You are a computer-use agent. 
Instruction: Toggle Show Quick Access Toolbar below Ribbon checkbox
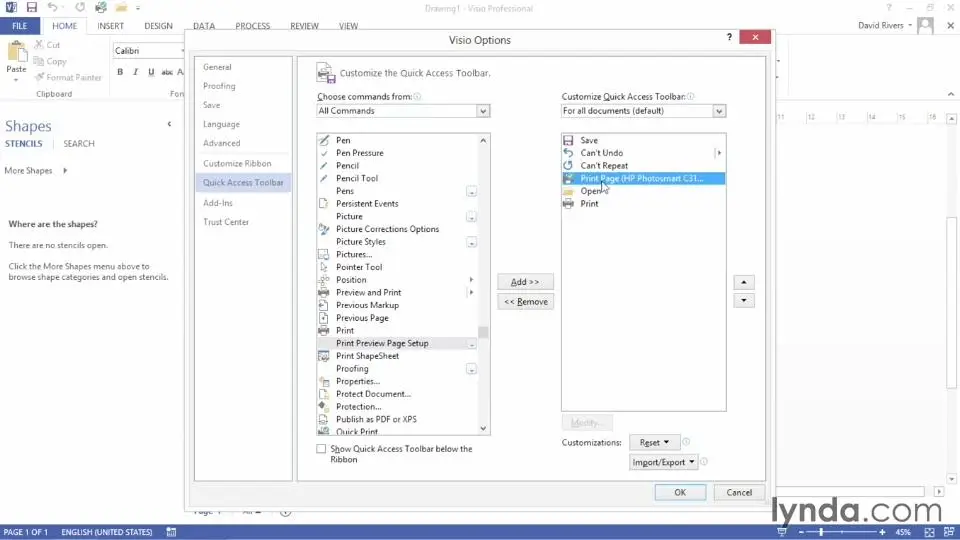(321, 449)
